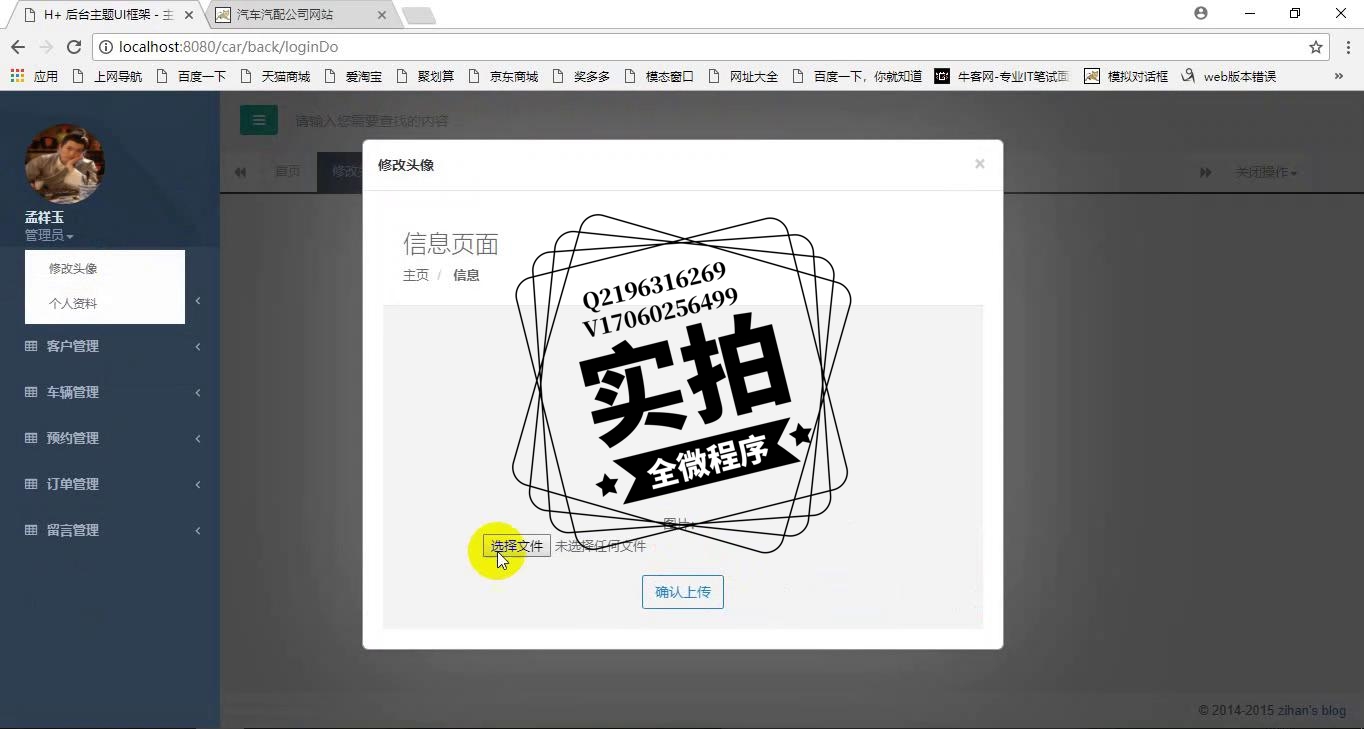Click the browser forward arrow

click(45, 47)
